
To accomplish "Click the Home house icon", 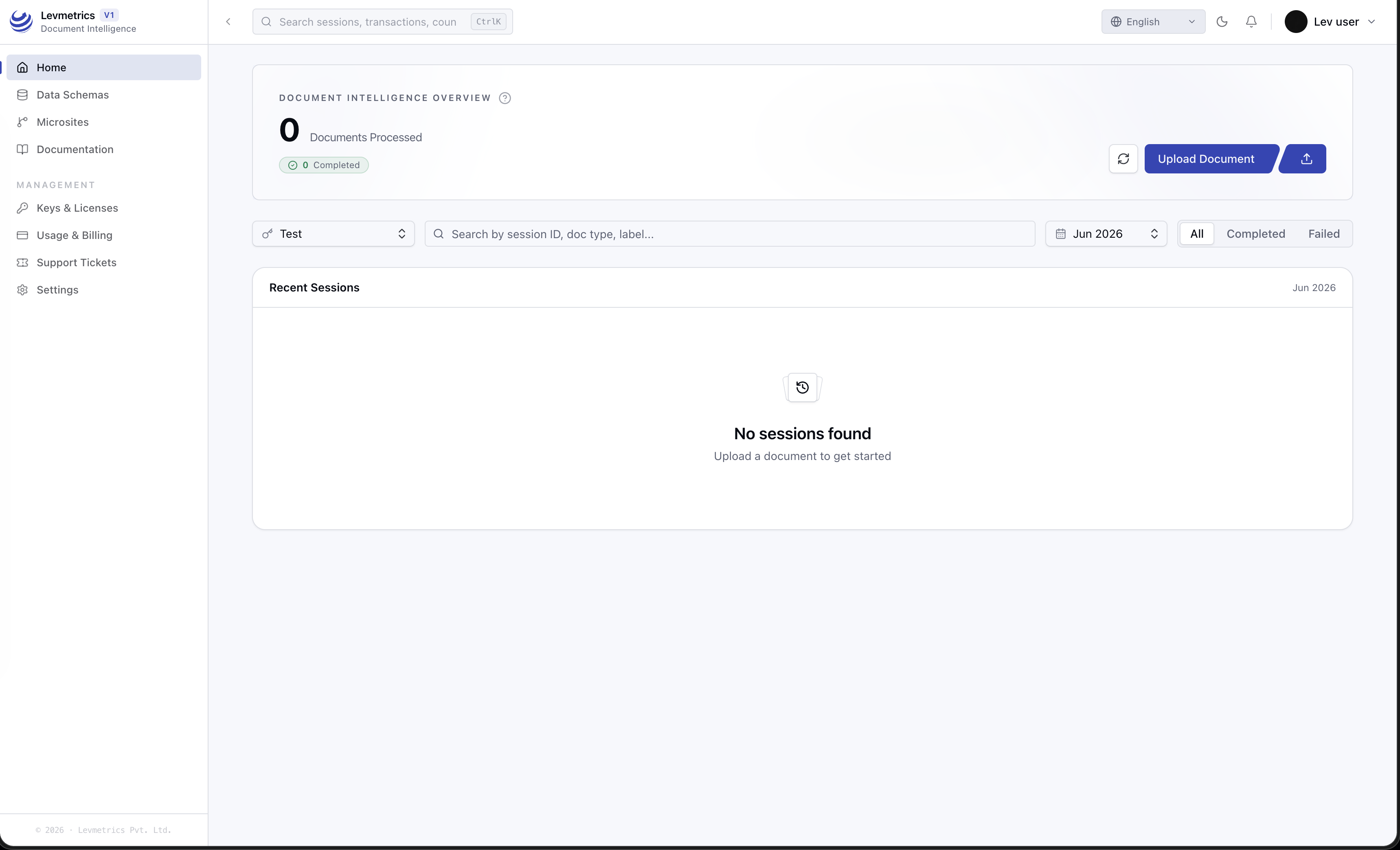I will point(22,68).
